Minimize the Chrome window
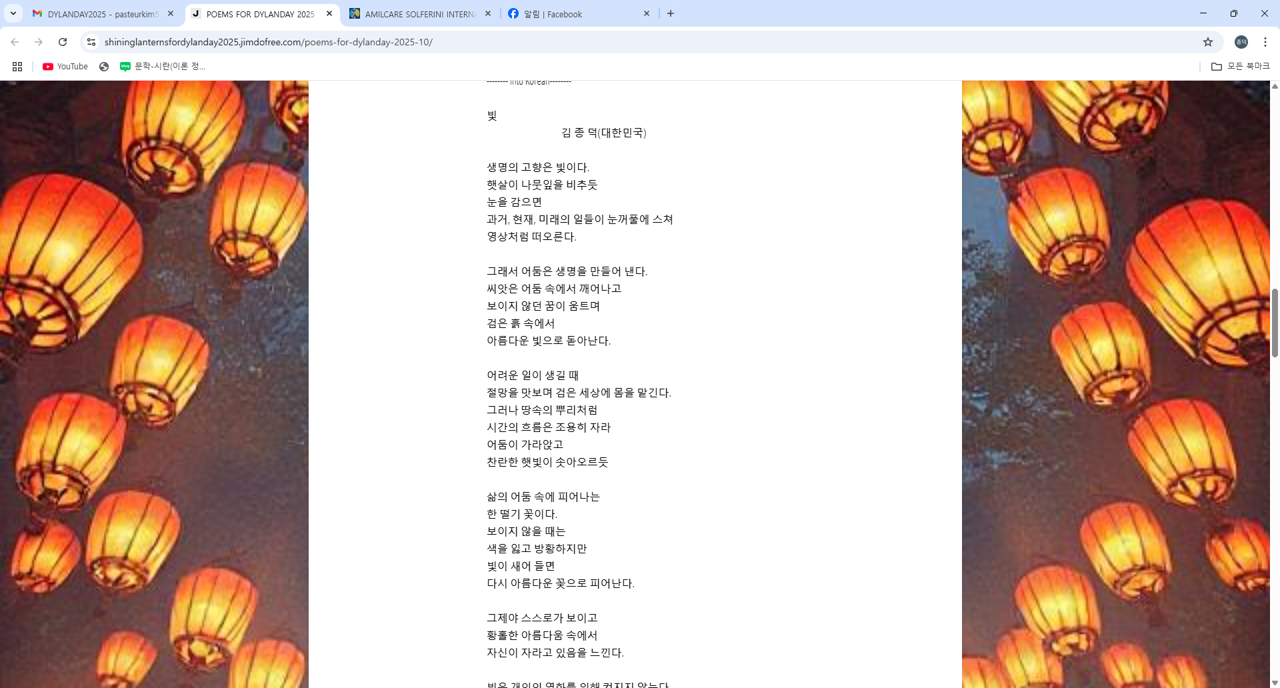This screenshot has width=1280, height=688. (1203, 13)
